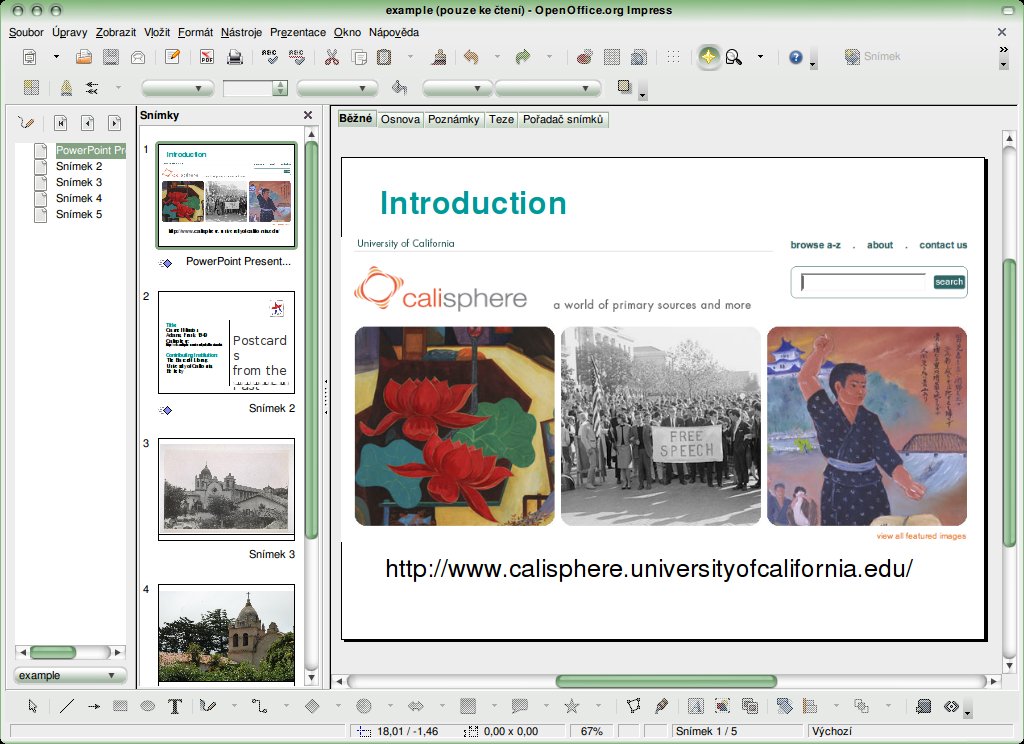Click the Export as PDF icon
Image resolution: width=1024 pixels, height=744 pixels.
coord(206,57)
